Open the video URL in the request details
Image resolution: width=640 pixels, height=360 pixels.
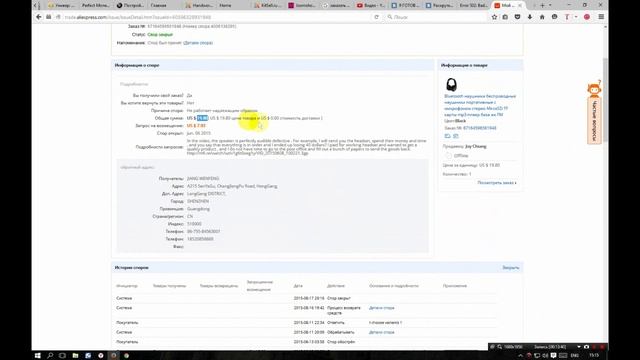(247, 153)
